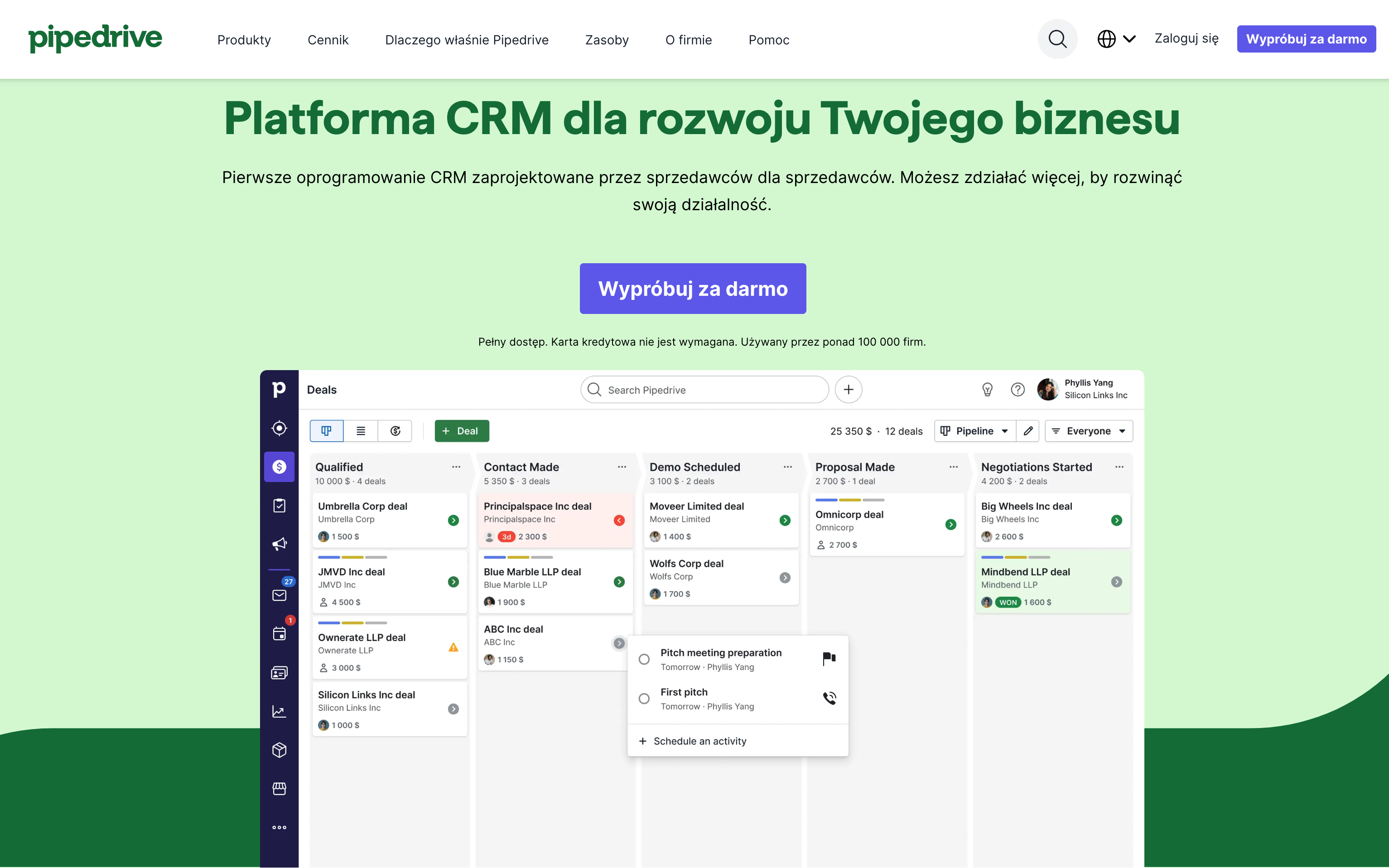Click the Zaloguj się link
The width and height of the screenshot is (1389, 868).
pyautogui.click(x=1186, y=38)
